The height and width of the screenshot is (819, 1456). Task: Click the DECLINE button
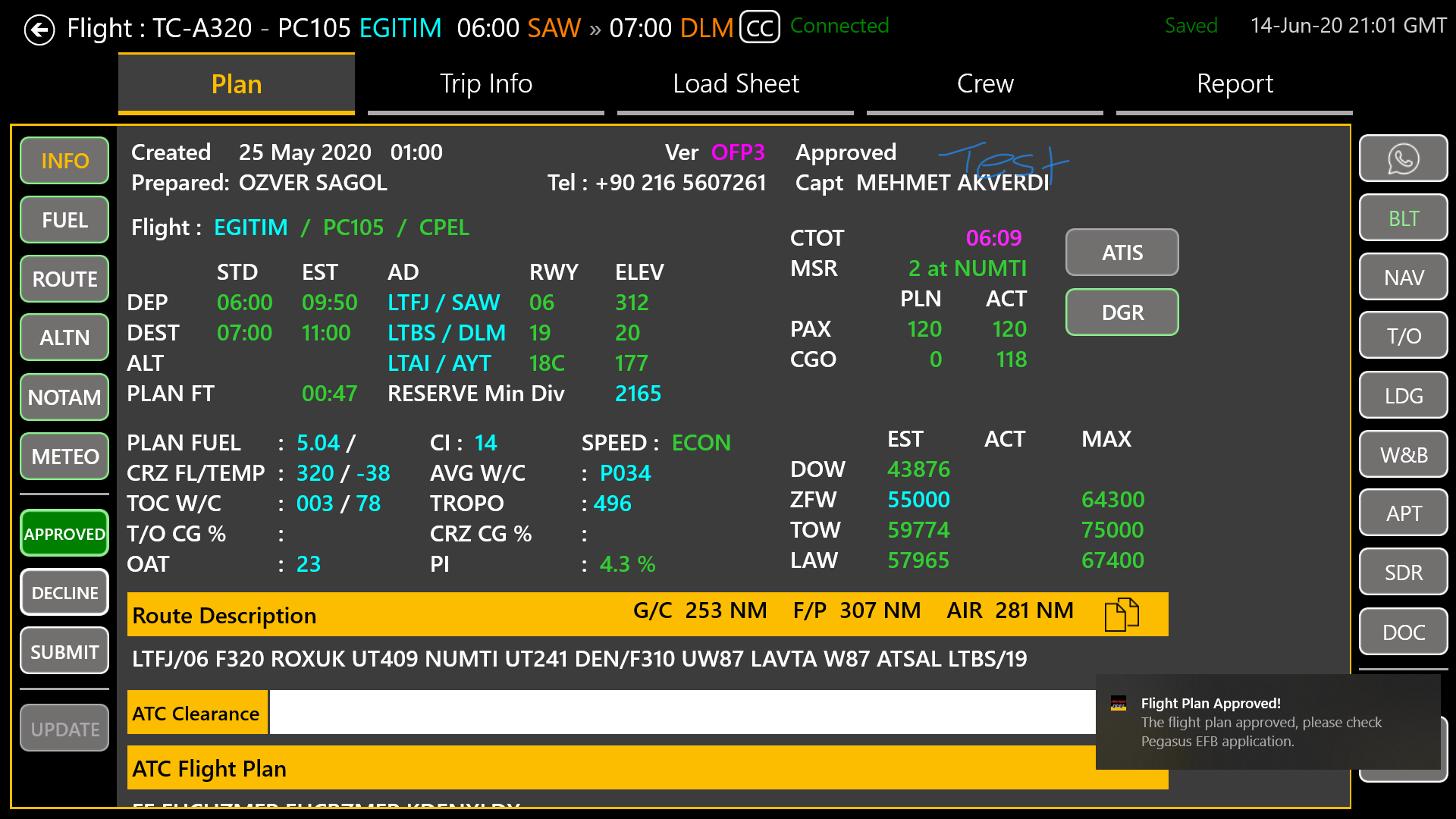(64, 593)
